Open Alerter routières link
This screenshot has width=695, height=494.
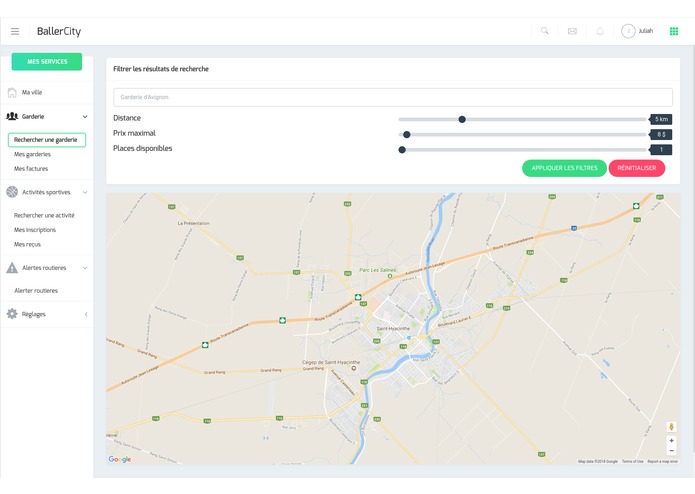36,291
